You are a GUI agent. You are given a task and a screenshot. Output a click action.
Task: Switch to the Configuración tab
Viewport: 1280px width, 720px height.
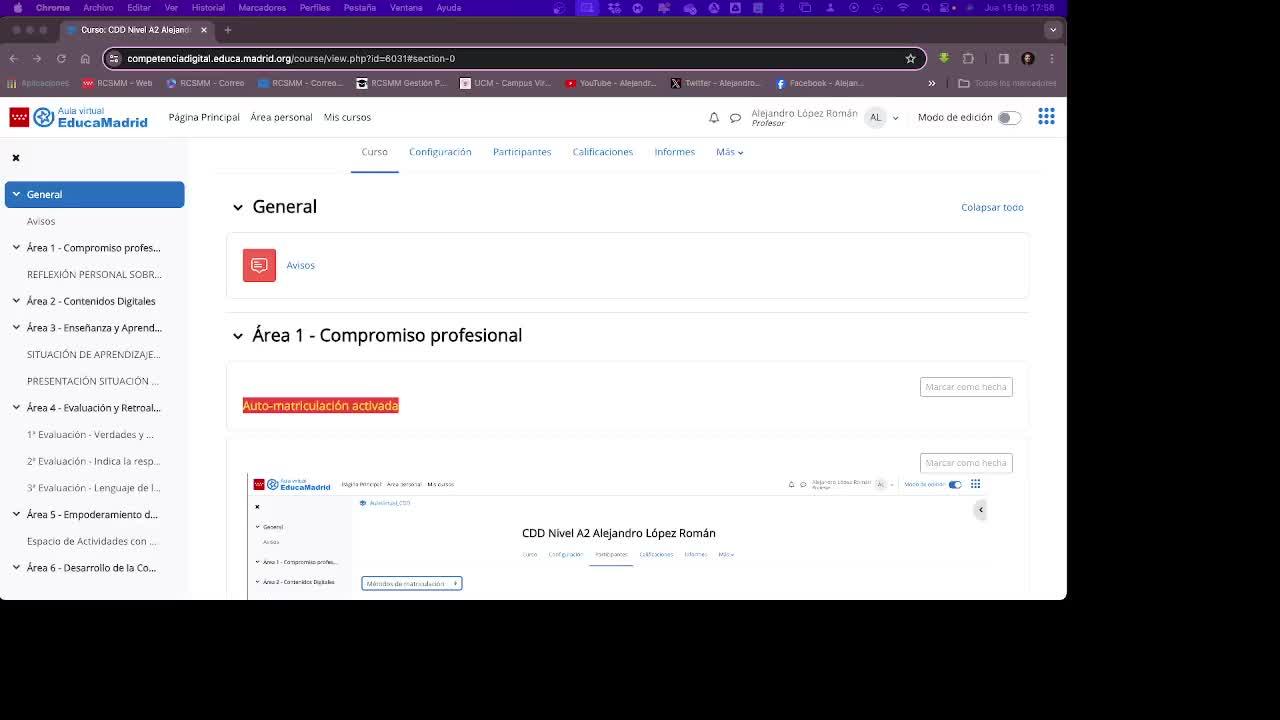pos(440,152)
